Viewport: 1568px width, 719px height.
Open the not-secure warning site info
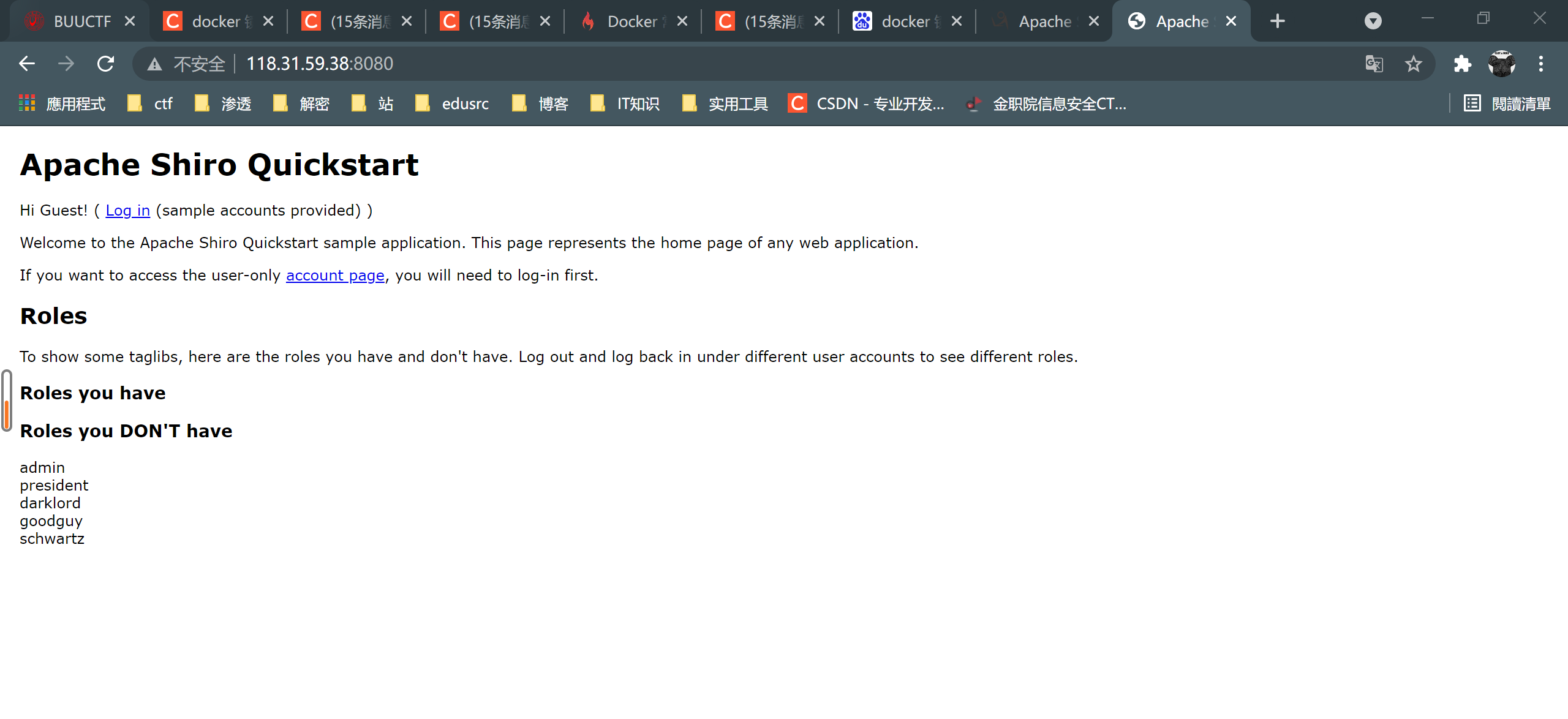point(187,64)
